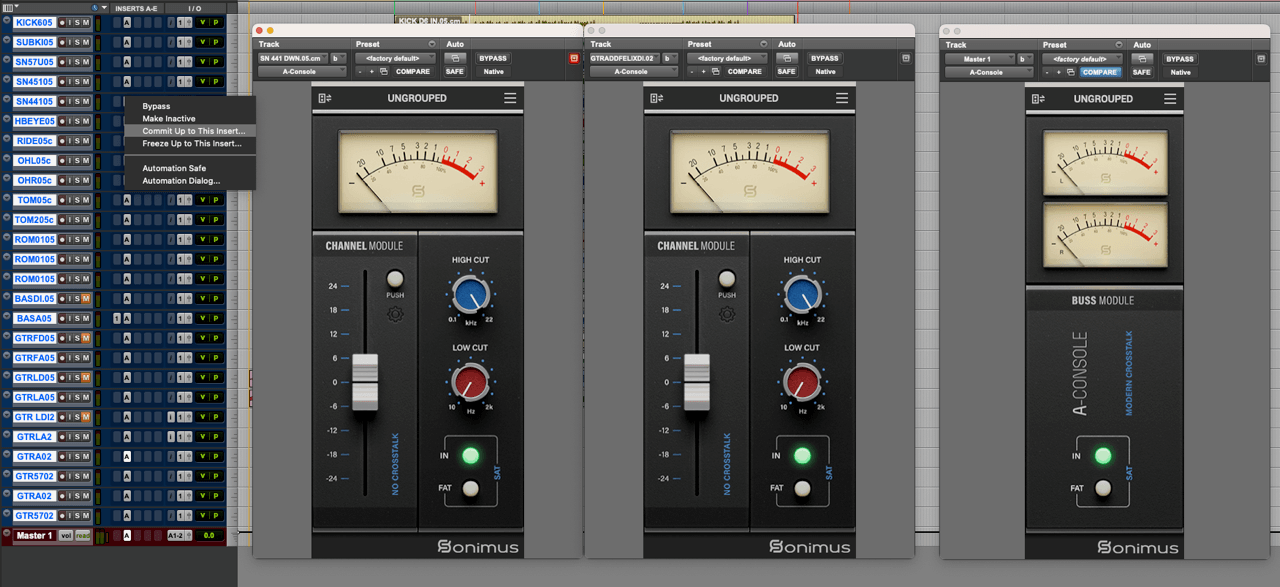Copy preset settings icon in SN 441 DWN window
1280x587 pixels.
[384, 72]
